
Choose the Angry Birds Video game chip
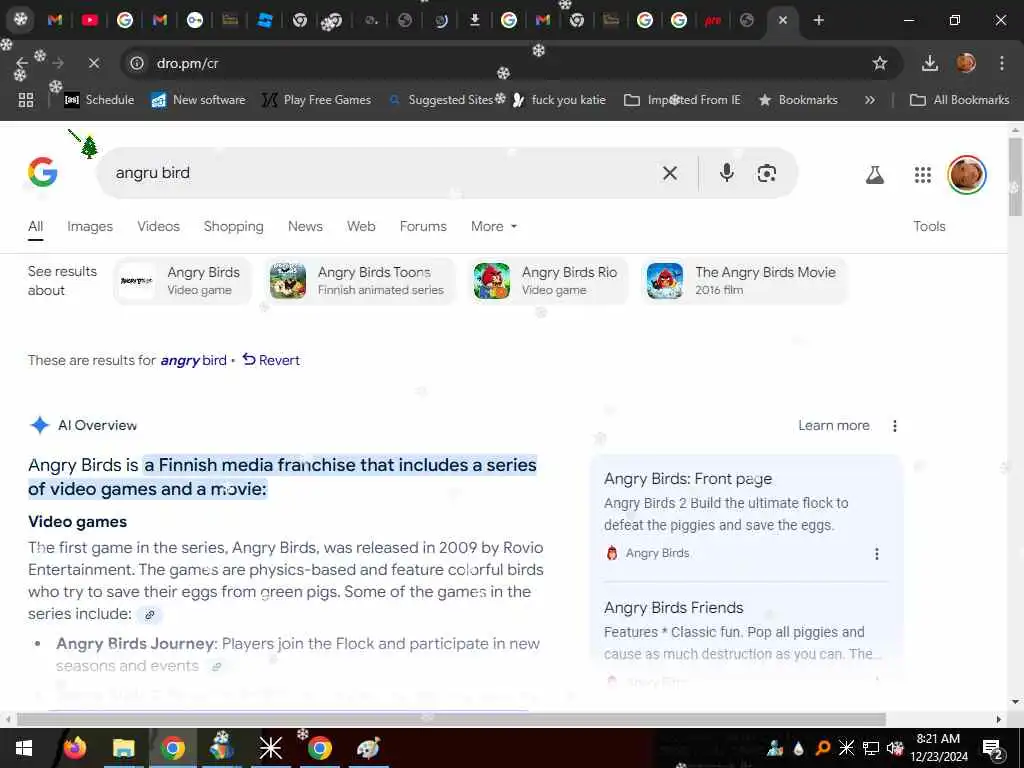(183, 281)
